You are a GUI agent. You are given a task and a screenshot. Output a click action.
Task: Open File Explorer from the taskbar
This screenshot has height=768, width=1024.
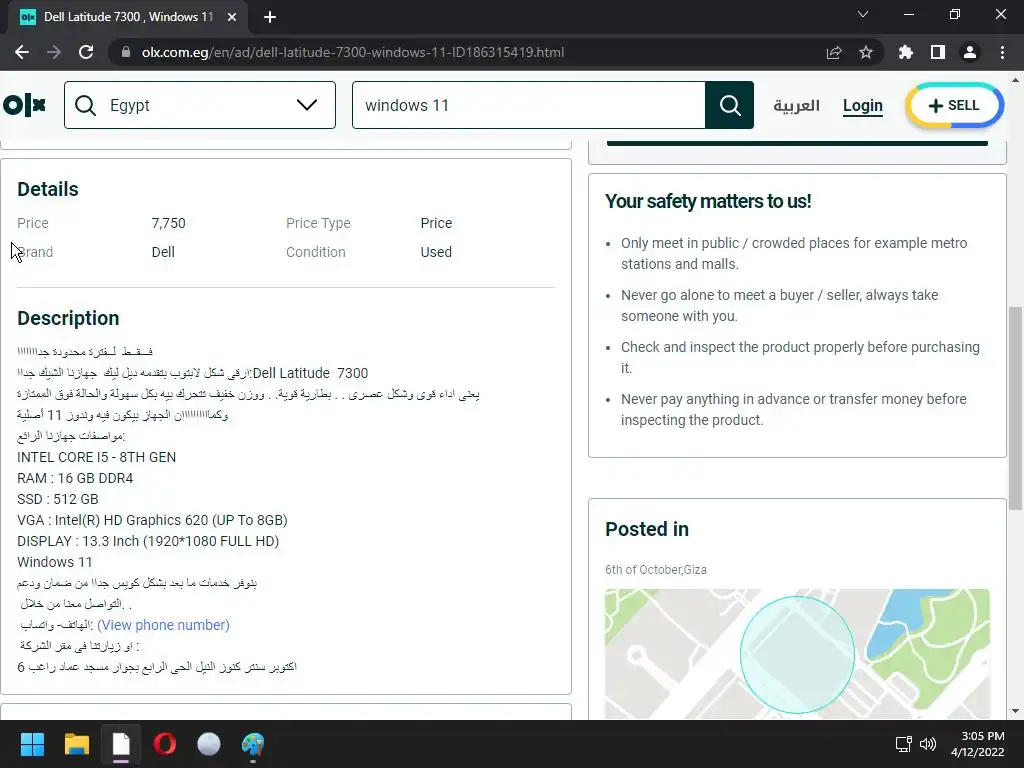76,744
